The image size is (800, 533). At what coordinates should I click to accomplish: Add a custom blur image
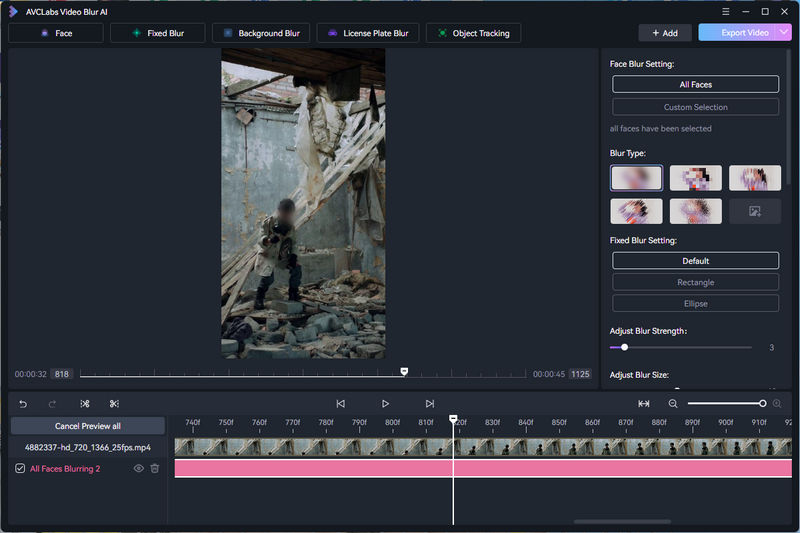[755, 211]
